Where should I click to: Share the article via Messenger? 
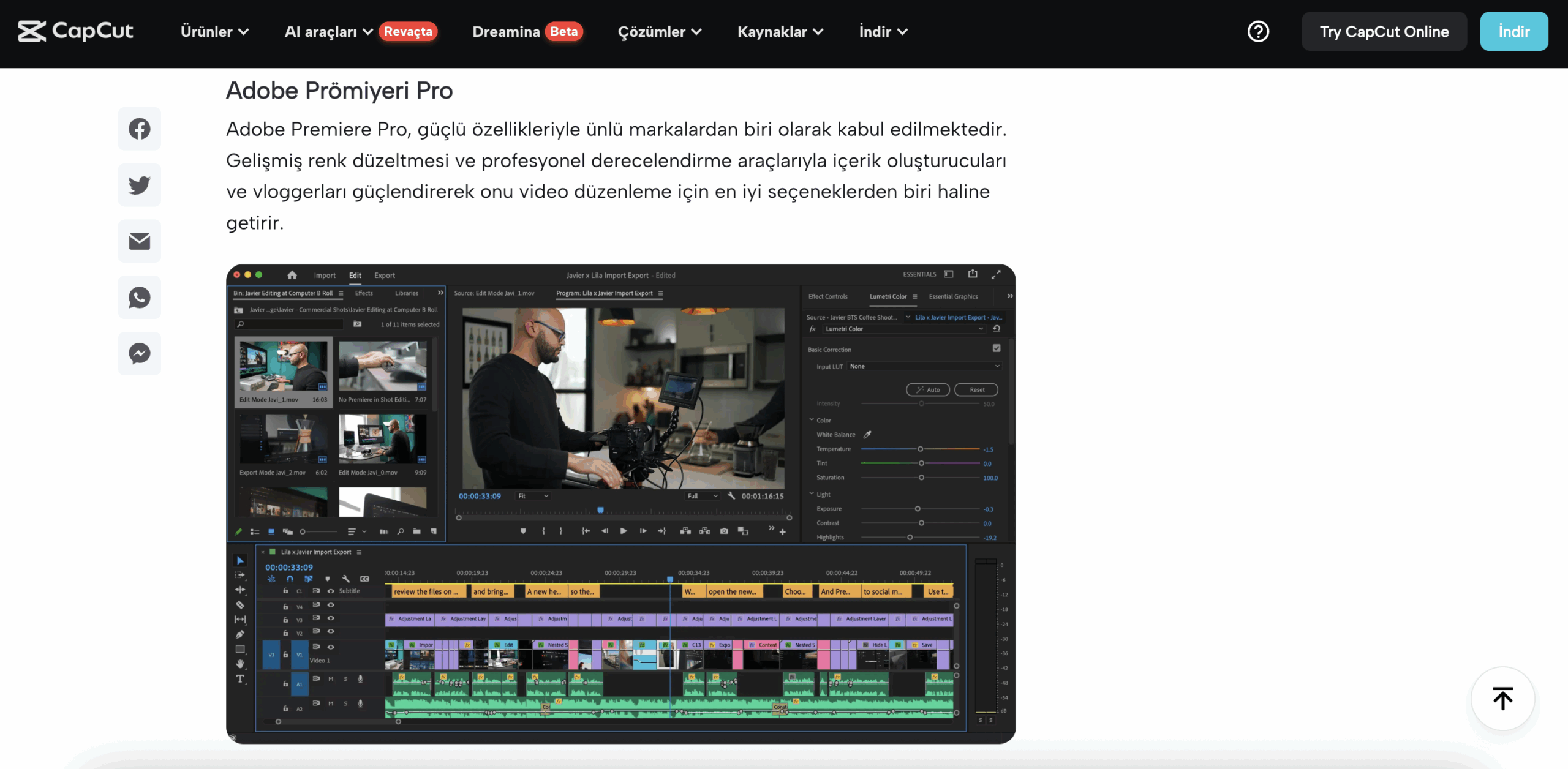point(140,354)
